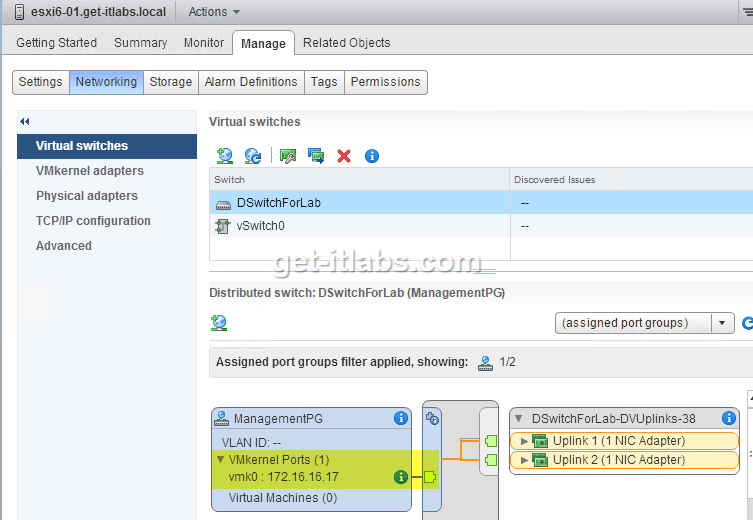The width and height of the screenshot is (753, 520).
Task: Expand Uplink 1 (1 NIC Adapter)
Action: click(x=524, y=441)
